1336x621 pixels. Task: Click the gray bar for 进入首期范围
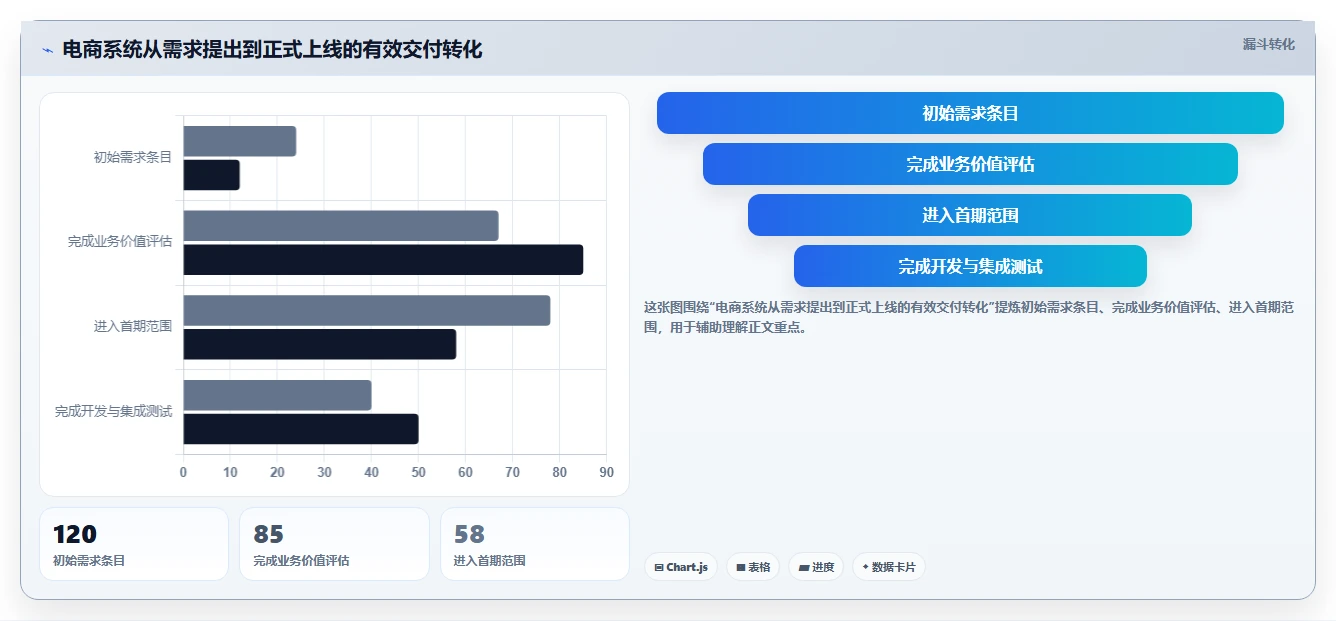(367, 310)
